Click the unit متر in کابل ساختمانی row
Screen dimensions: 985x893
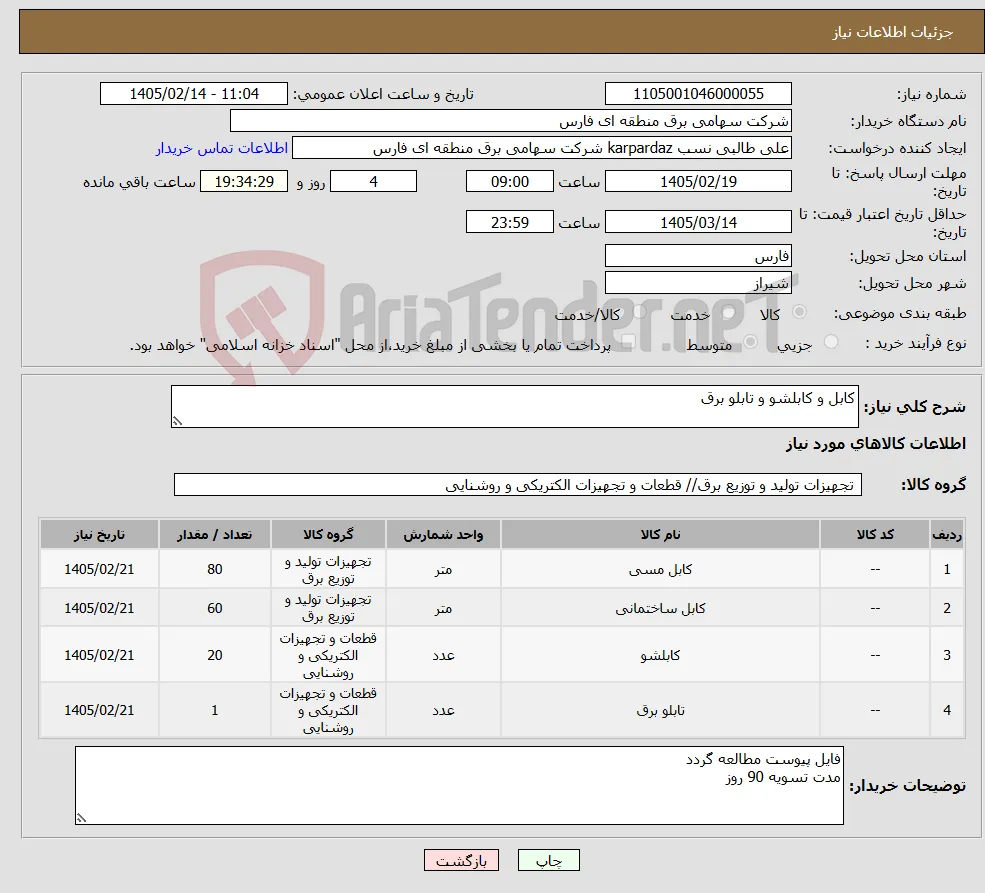point(443,609)
